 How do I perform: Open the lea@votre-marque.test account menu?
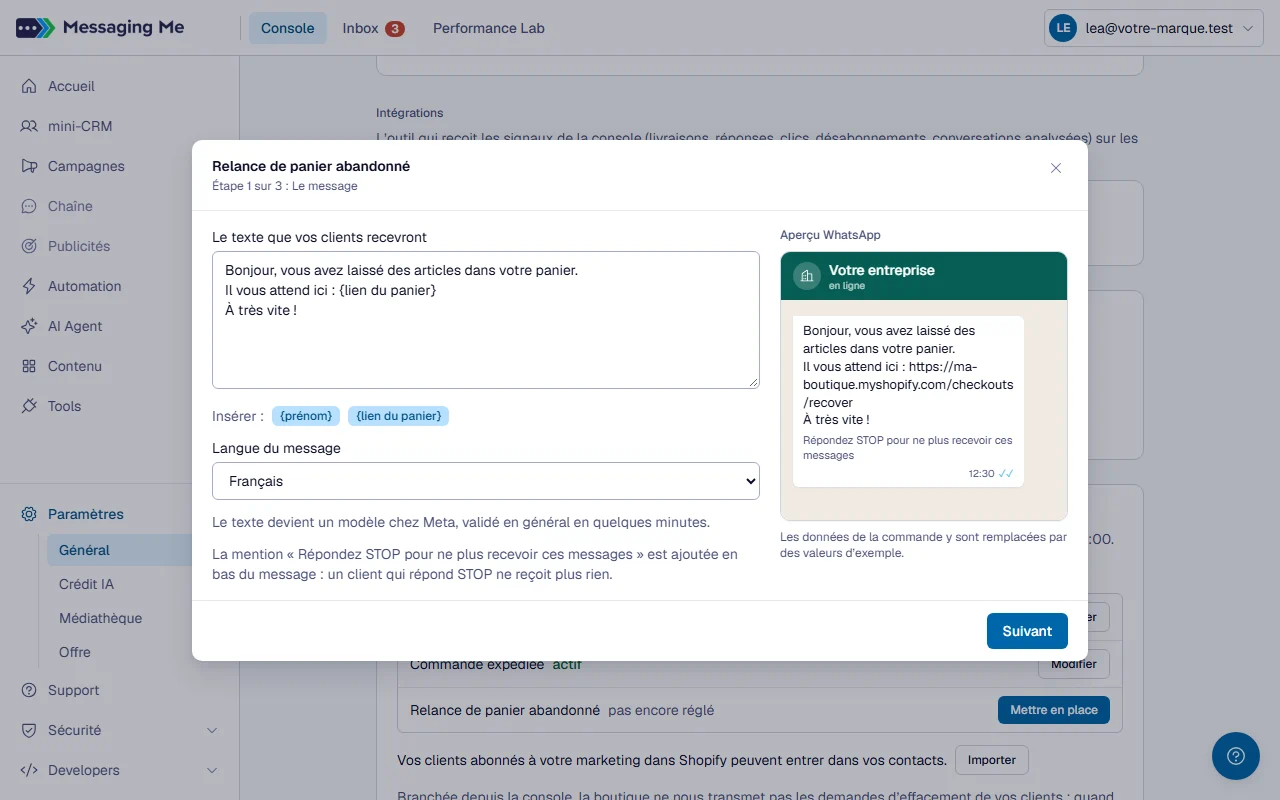pyautogui.click(x=1153, y=28)
